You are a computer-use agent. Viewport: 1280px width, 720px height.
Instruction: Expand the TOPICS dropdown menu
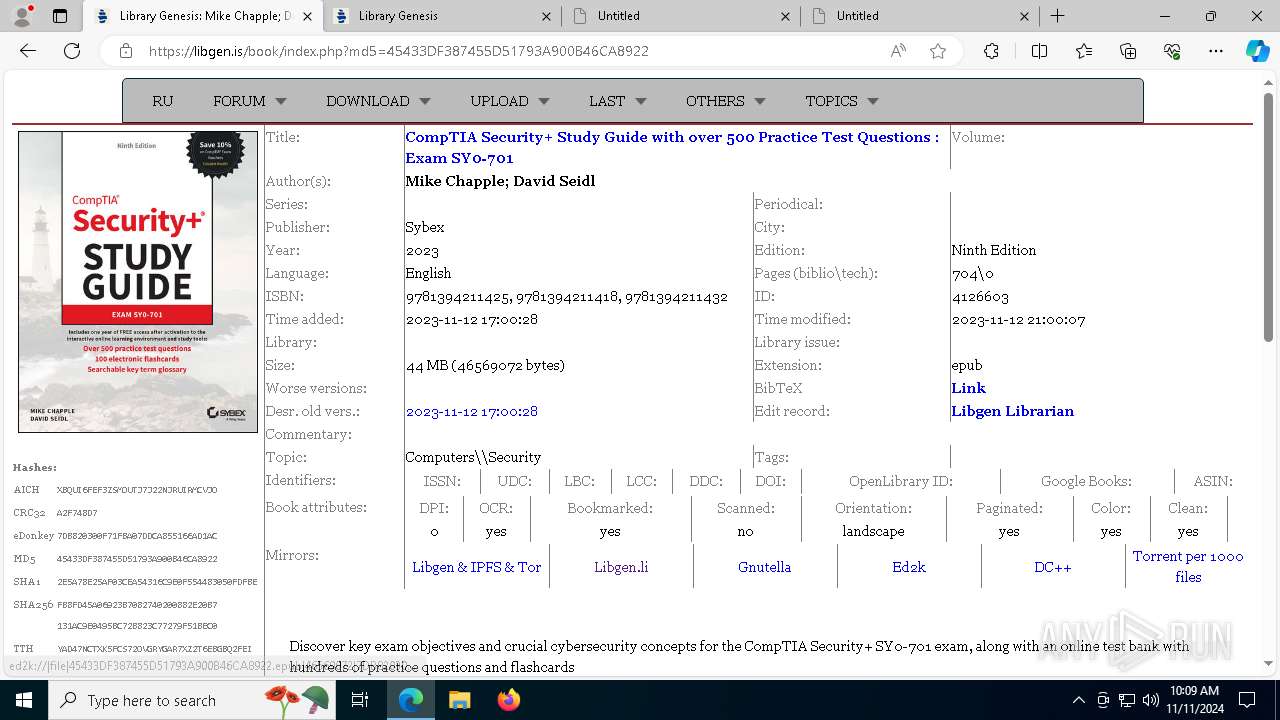pyautogui.click(x=841, y=101)
